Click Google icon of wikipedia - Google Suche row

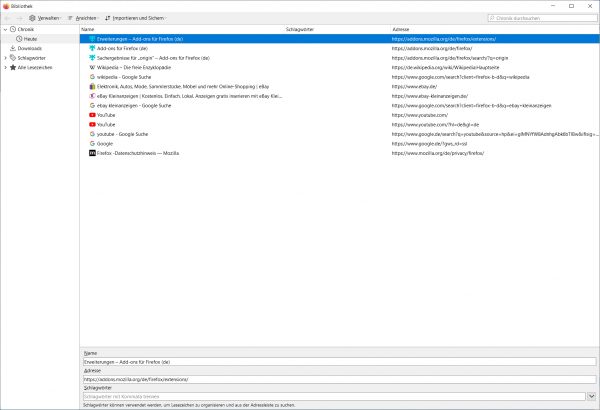tap(92, 77)
